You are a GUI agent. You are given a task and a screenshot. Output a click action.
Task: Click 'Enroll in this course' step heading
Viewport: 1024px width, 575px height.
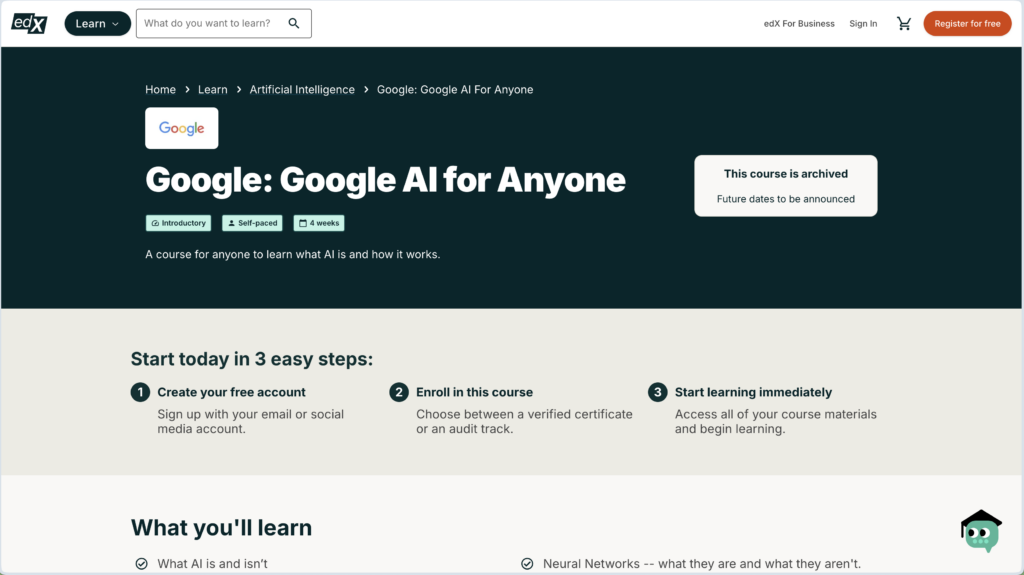pos(474,392)
